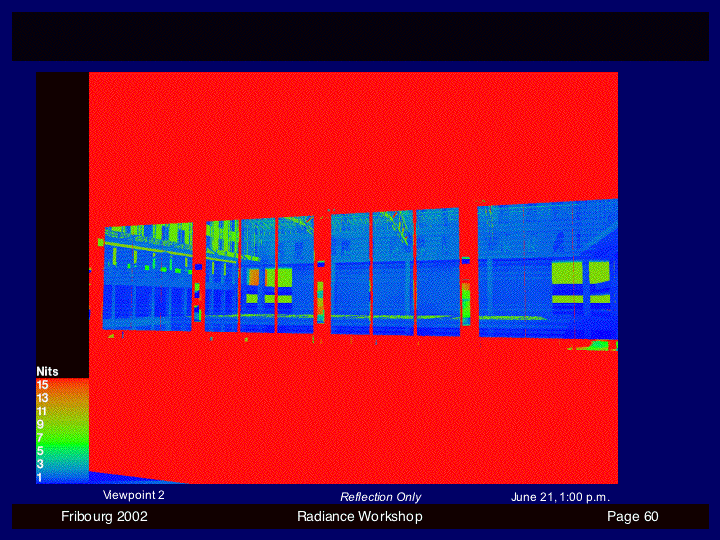The image size is (720, 540).
Task: Select "Radiance Workshop" footer text
Action: tap(359, 517)
